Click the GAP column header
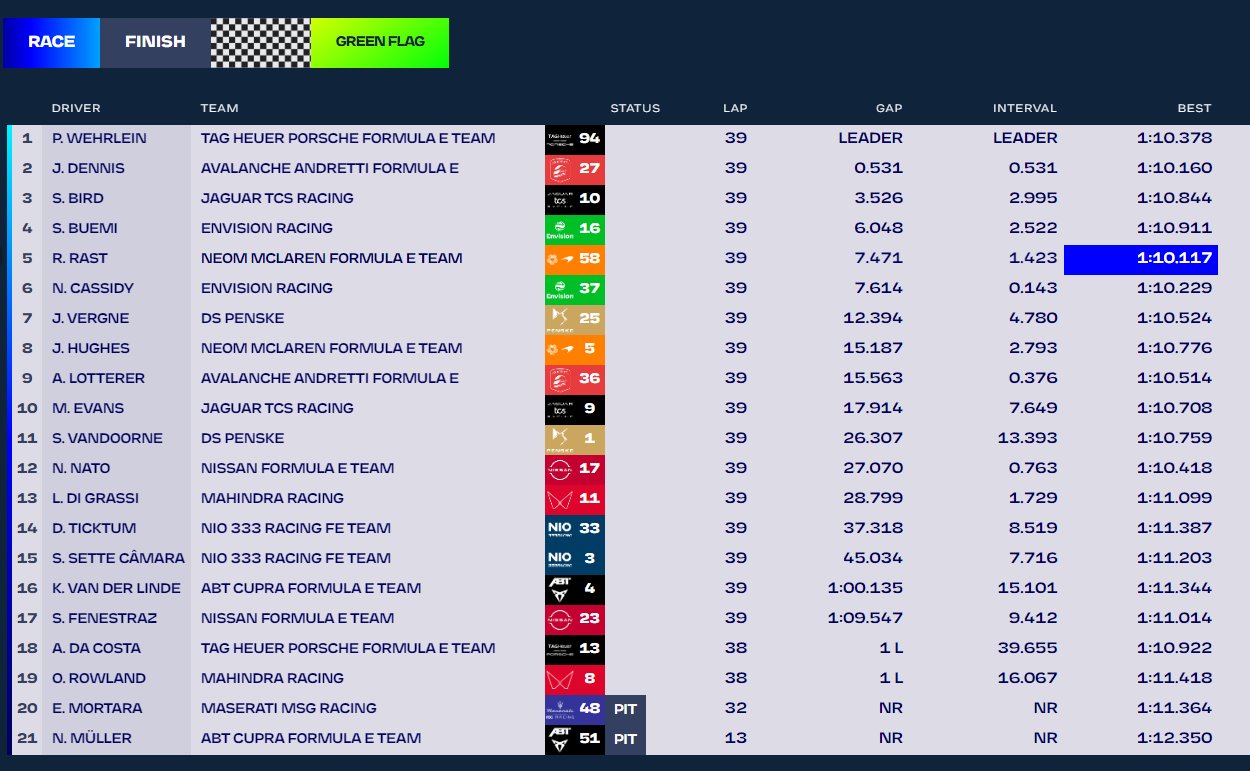Viewport: 1250px width, 771px height. click(x=889, y=108)
